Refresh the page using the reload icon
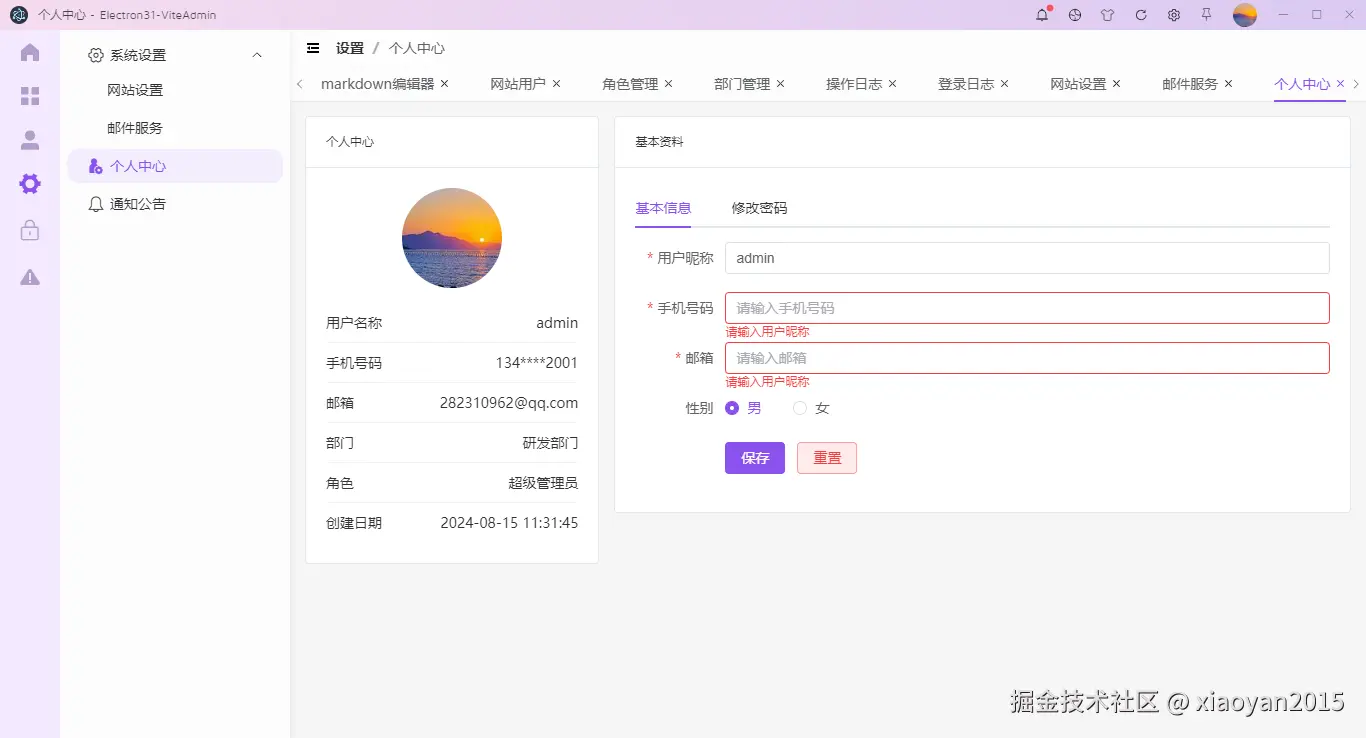 coord(1140,15)
